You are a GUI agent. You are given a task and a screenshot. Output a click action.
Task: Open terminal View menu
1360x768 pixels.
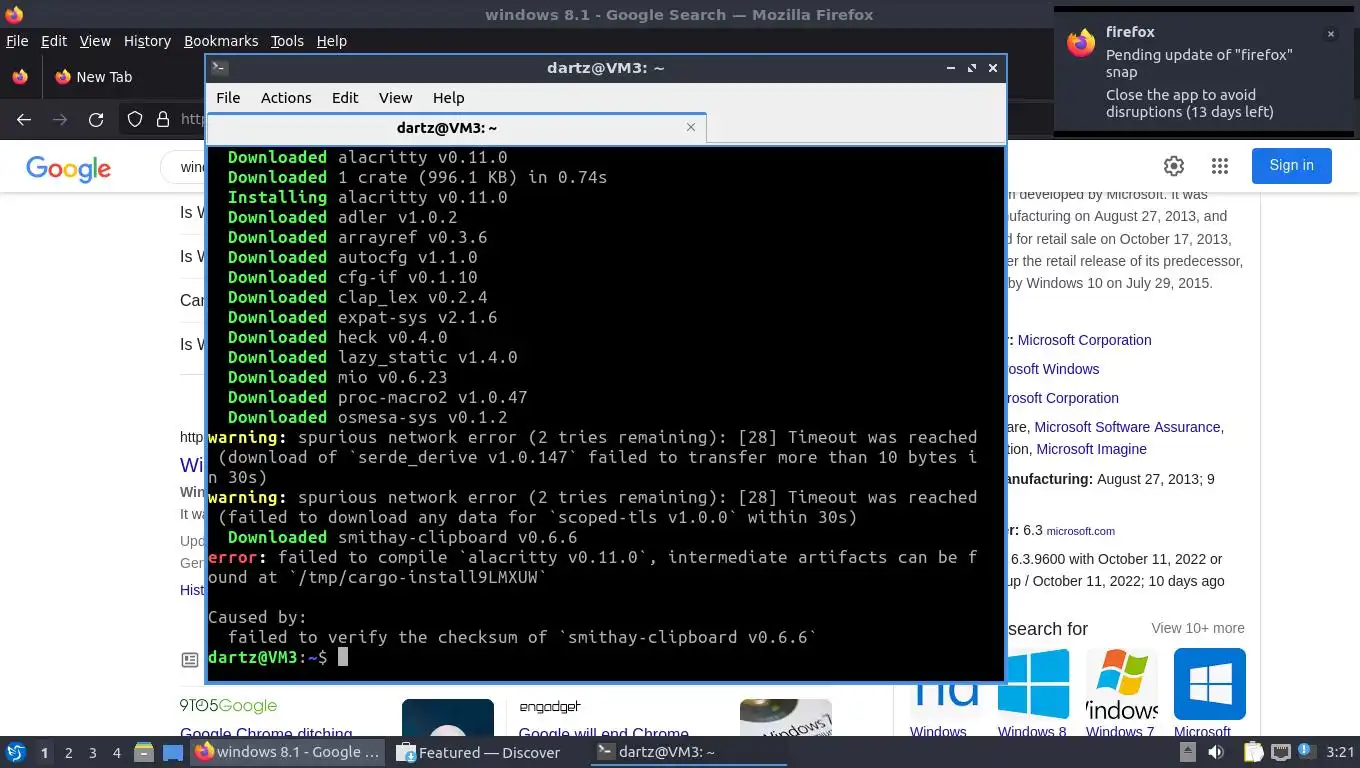coord(395,98)
